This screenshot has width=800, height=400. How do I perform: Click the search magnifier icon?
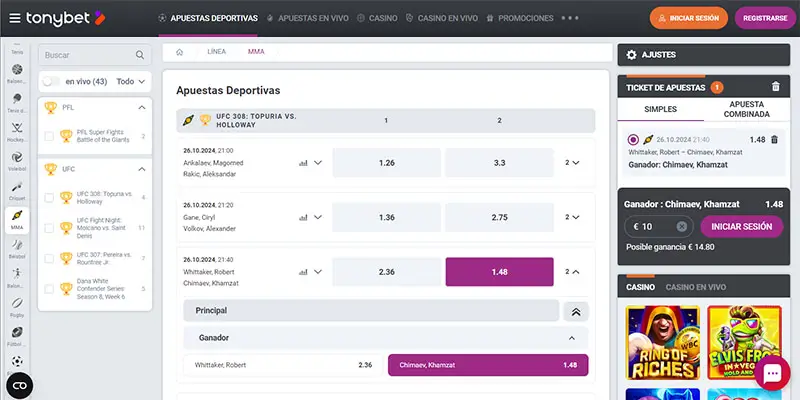point(140,55)
